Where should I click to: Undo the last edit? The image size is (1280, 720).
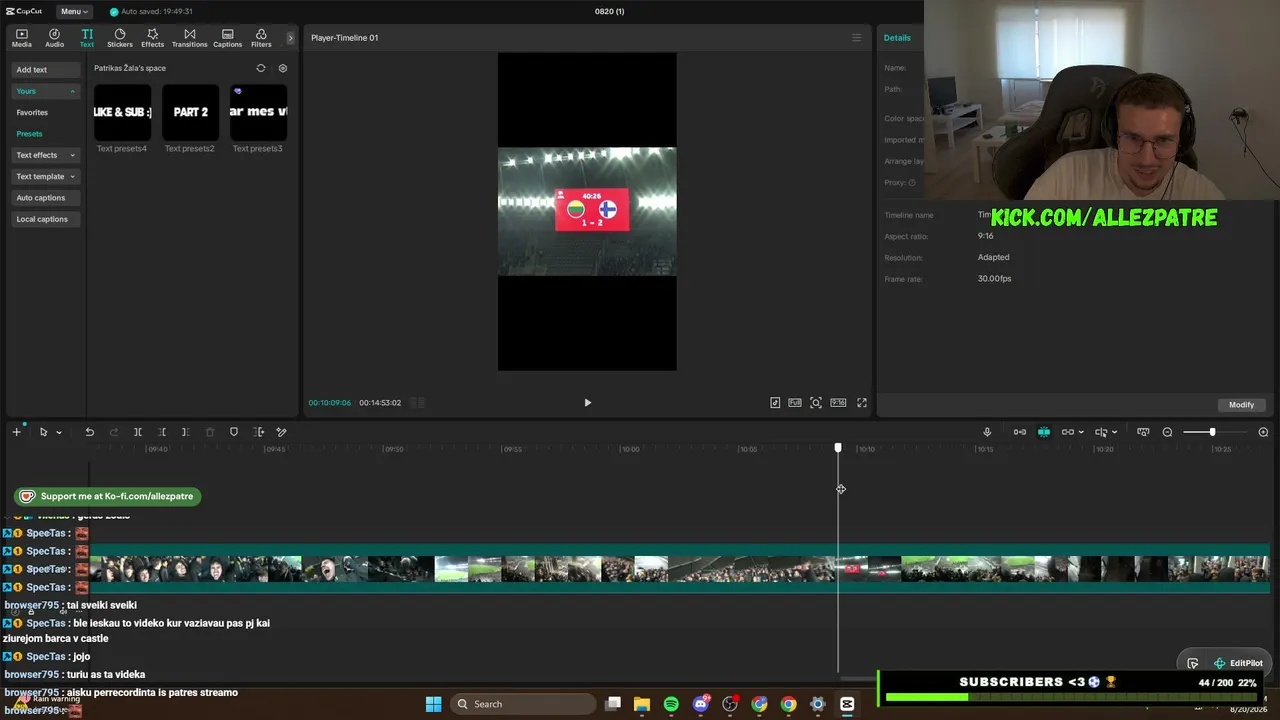89,432
